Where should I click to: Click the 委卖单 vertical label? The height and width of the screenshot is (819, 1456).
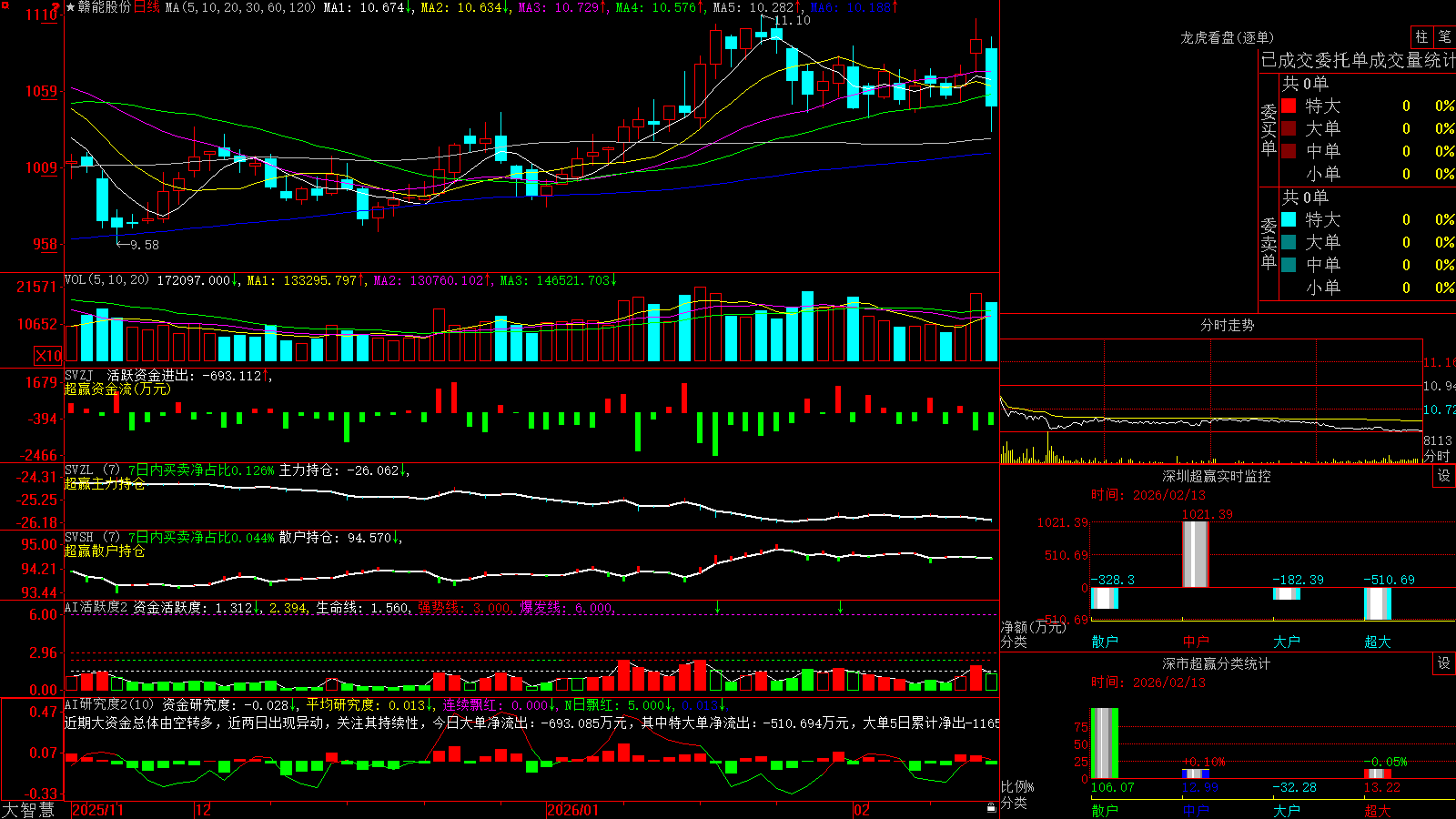pyautogui.click(x=1269, y=242)
